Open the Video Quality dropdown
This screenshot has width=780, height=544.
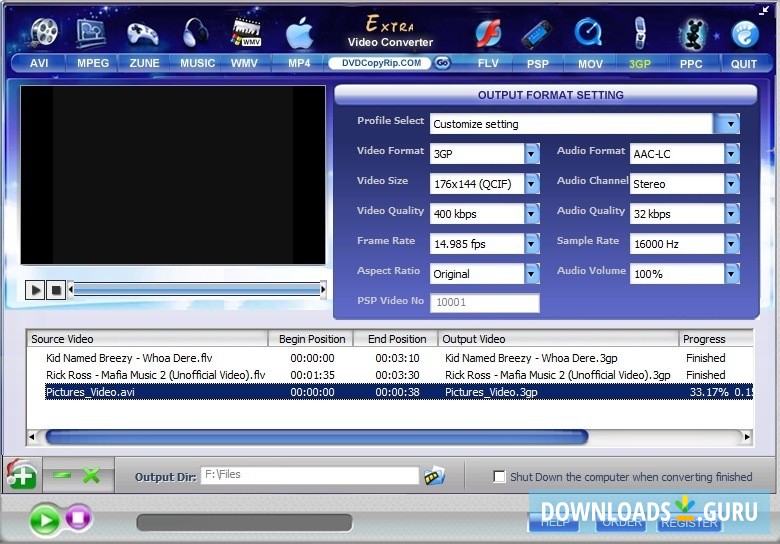click(532, 214)
